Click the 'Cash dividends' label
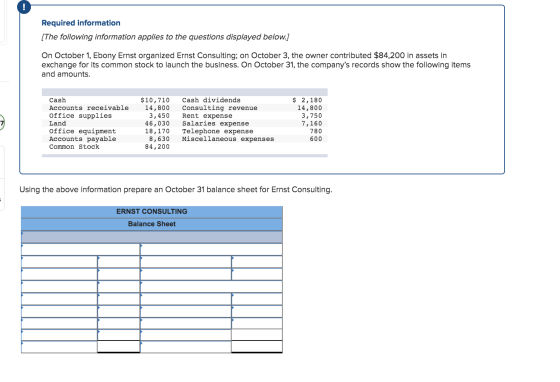The height and width of the screenshot is (382, 560). (211, 100)
